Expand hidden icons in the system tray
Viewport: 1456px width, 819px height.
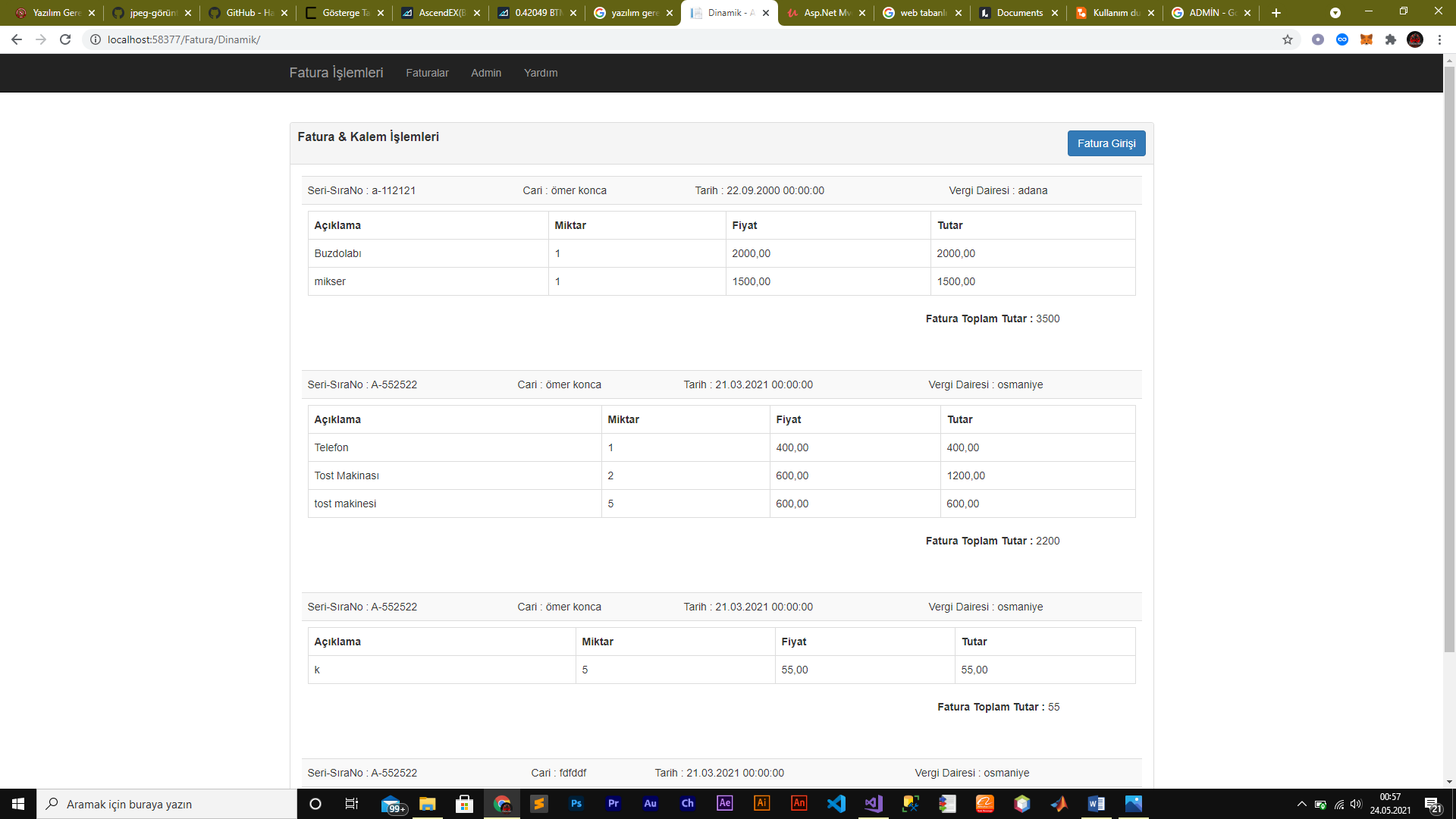click(x=1301, y=804)
